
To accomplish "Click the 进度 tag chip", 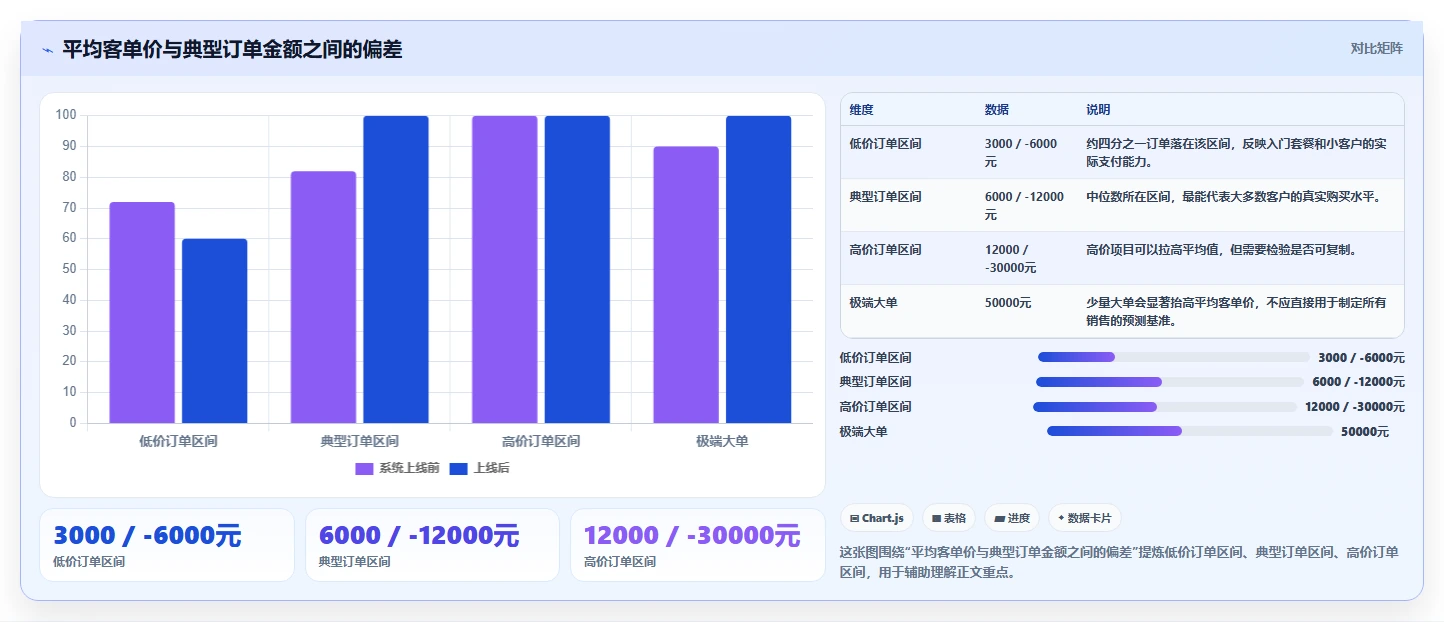I will tap(1012, 518).
